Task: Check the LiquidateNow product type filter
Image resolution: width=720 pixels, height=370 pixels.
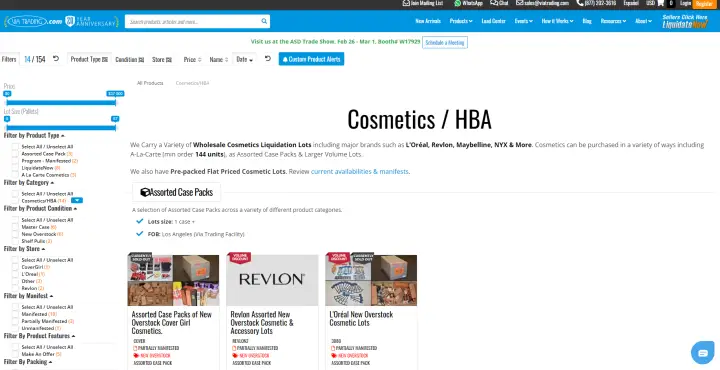Action: click(x=16, y=168)
